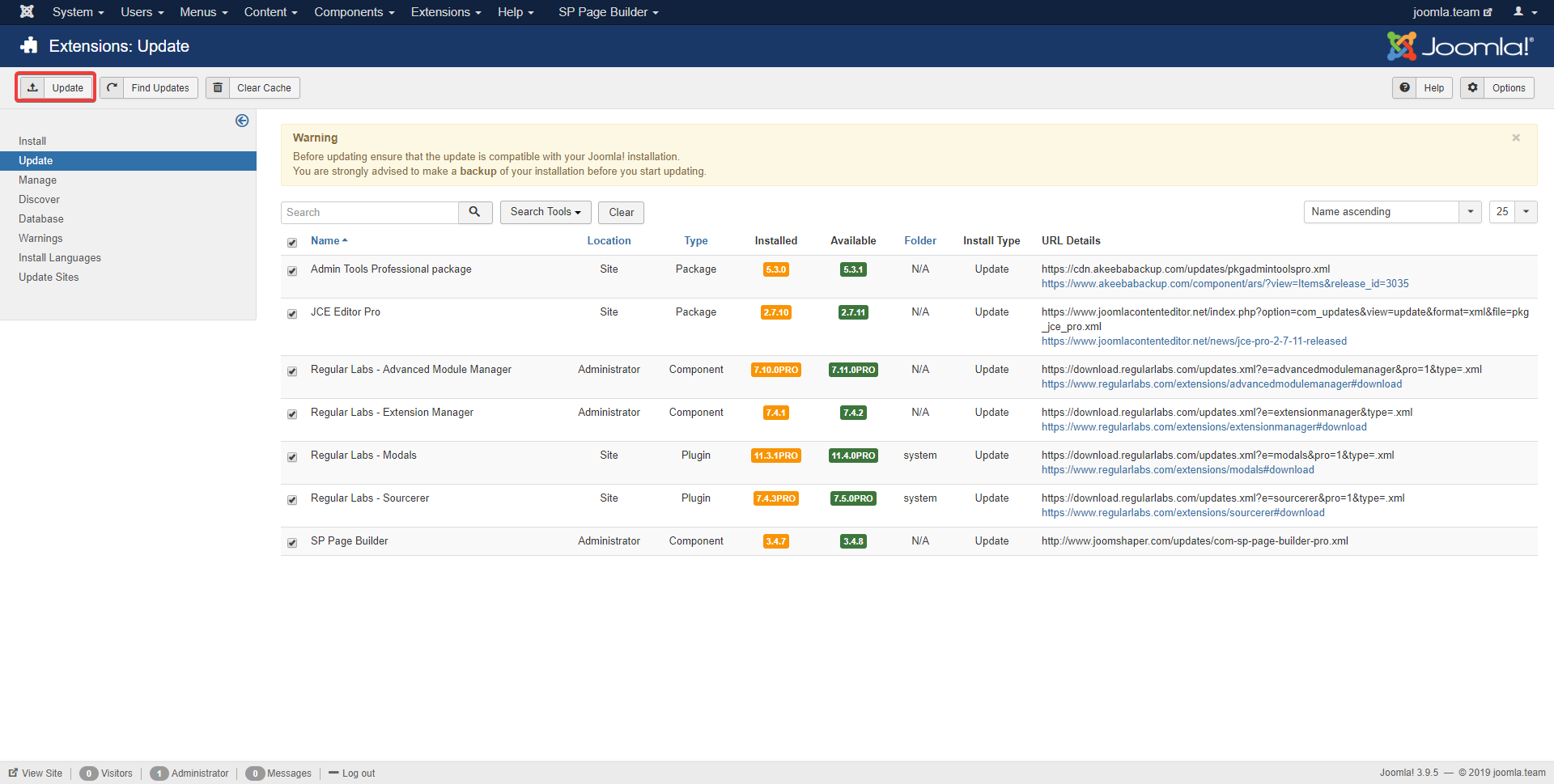Click into the Search input field

(370, 212)
